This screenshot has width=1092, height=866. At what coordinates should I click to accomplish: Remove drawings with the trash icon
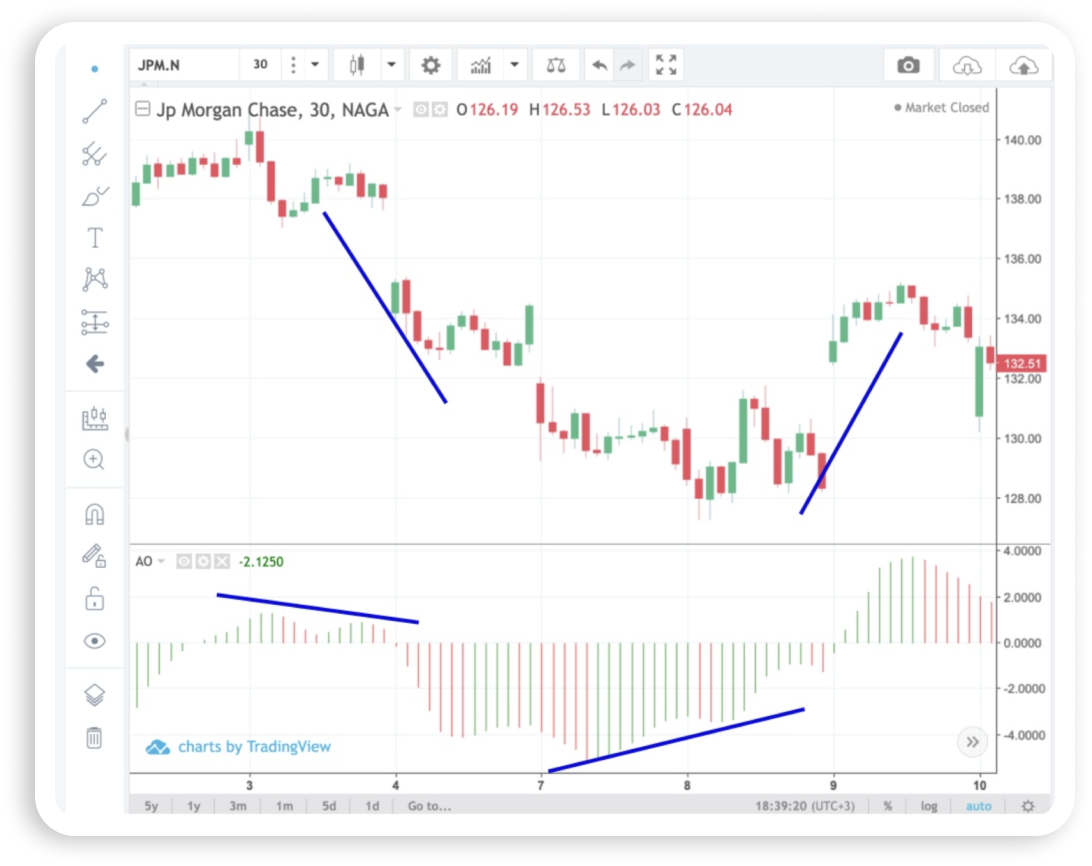(x=94, y=737)
